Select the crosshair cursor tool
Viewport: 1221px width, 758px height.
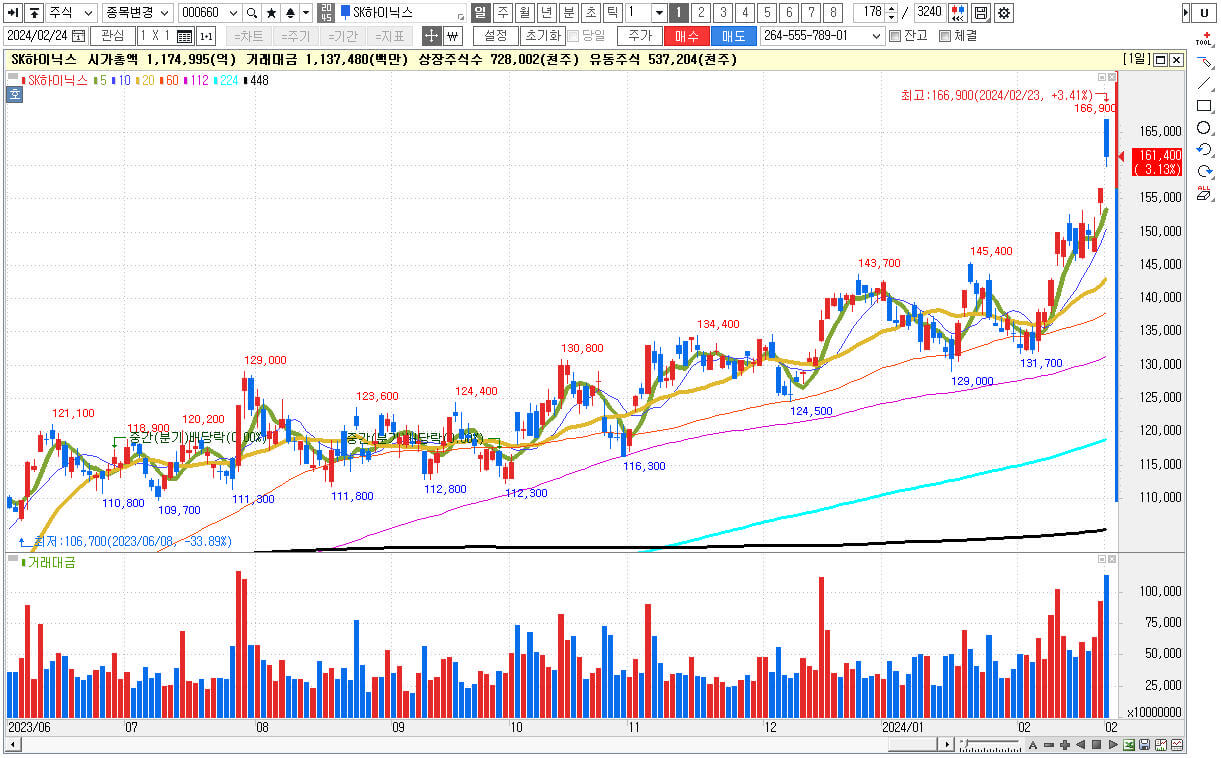431,36
